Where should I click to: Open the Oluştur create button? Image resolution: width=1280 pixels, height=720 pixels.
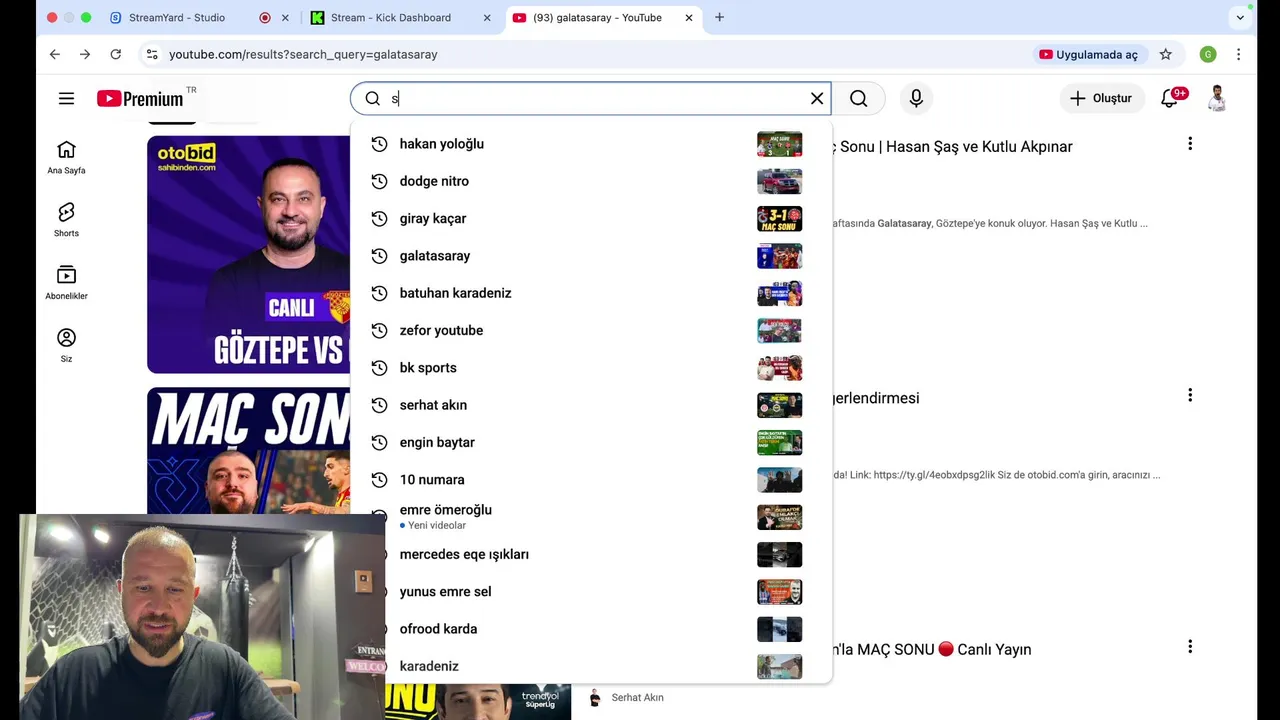point(1101,98)
